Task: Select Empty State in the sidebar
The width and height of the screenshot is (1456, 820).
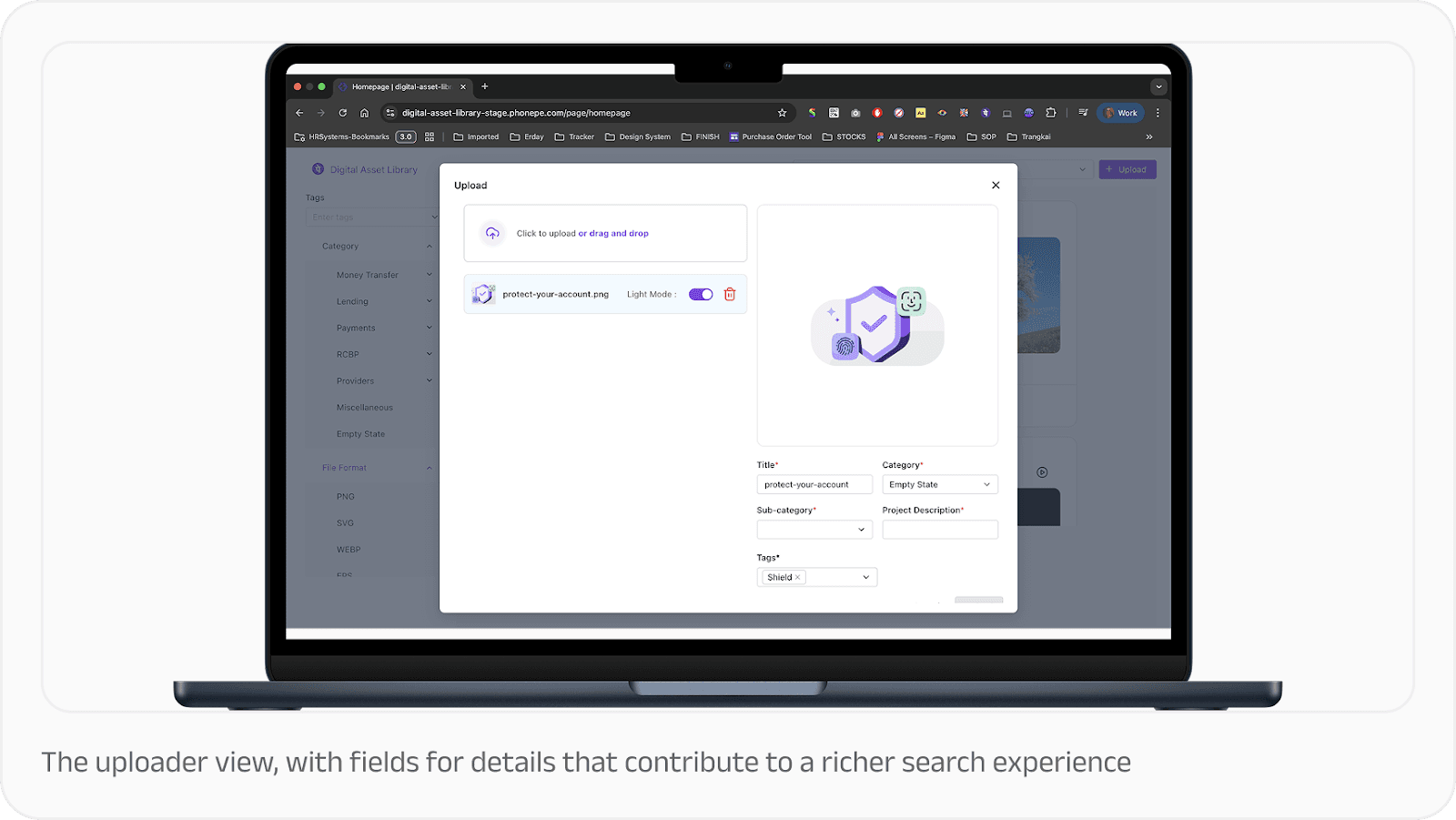Action: [360, 434]
